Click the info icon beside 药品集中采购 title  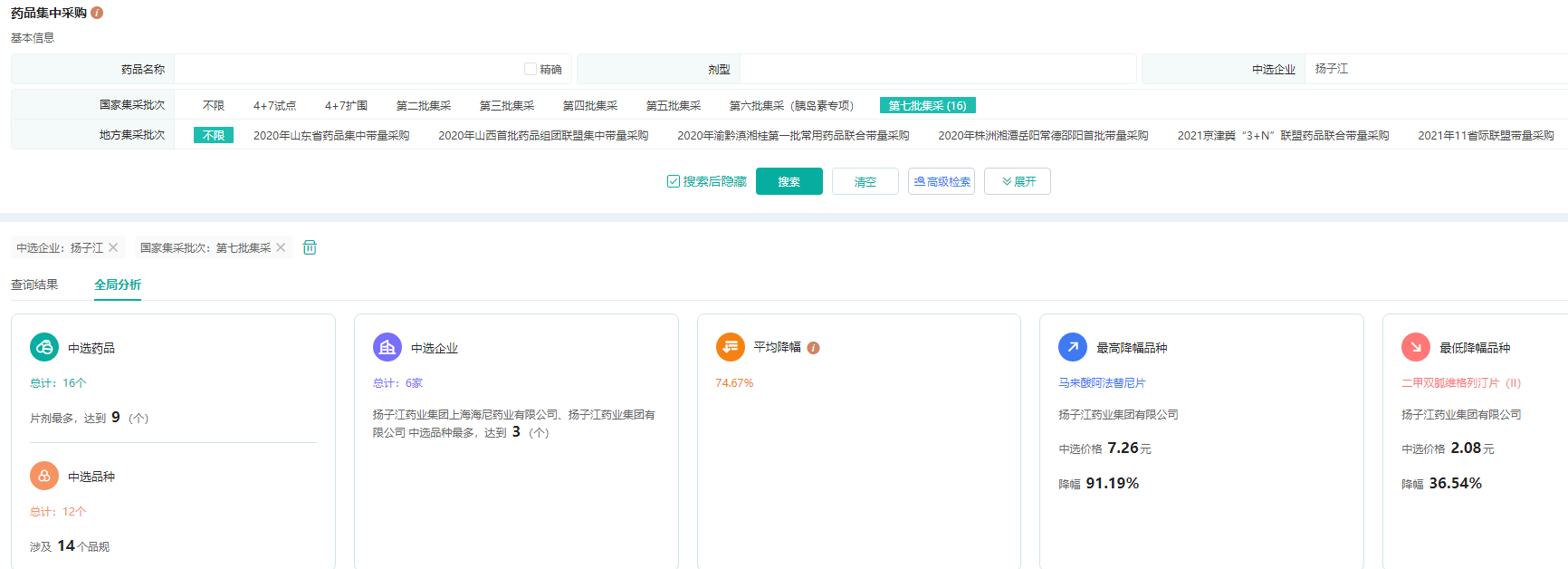pos(97,13)
